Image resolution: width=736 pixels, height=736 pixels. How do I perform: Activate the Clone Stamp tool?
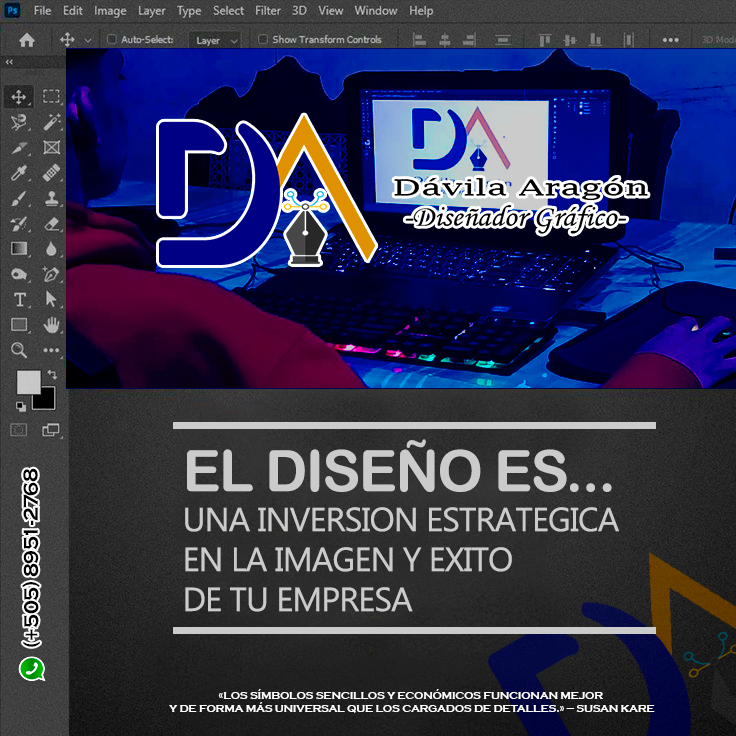(x=52, y=199)
